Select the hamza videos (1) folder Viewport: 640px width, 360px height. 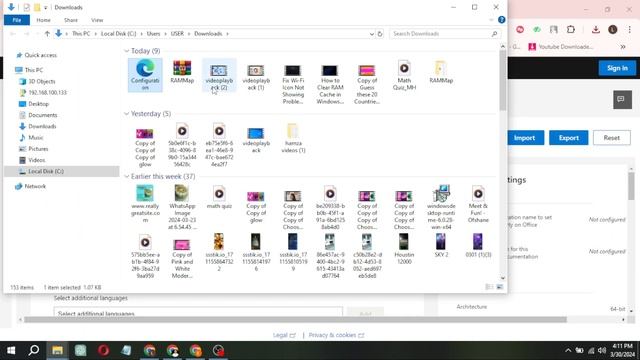point(293,138)
